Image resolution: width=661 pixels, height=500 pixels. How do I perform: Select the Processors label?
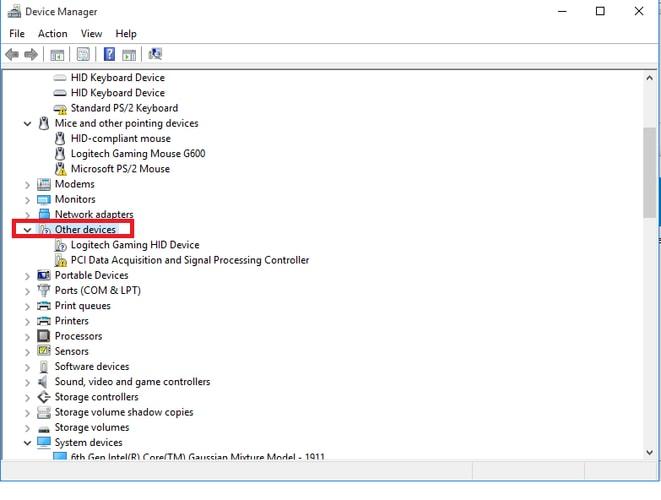(x=78, y=336)
